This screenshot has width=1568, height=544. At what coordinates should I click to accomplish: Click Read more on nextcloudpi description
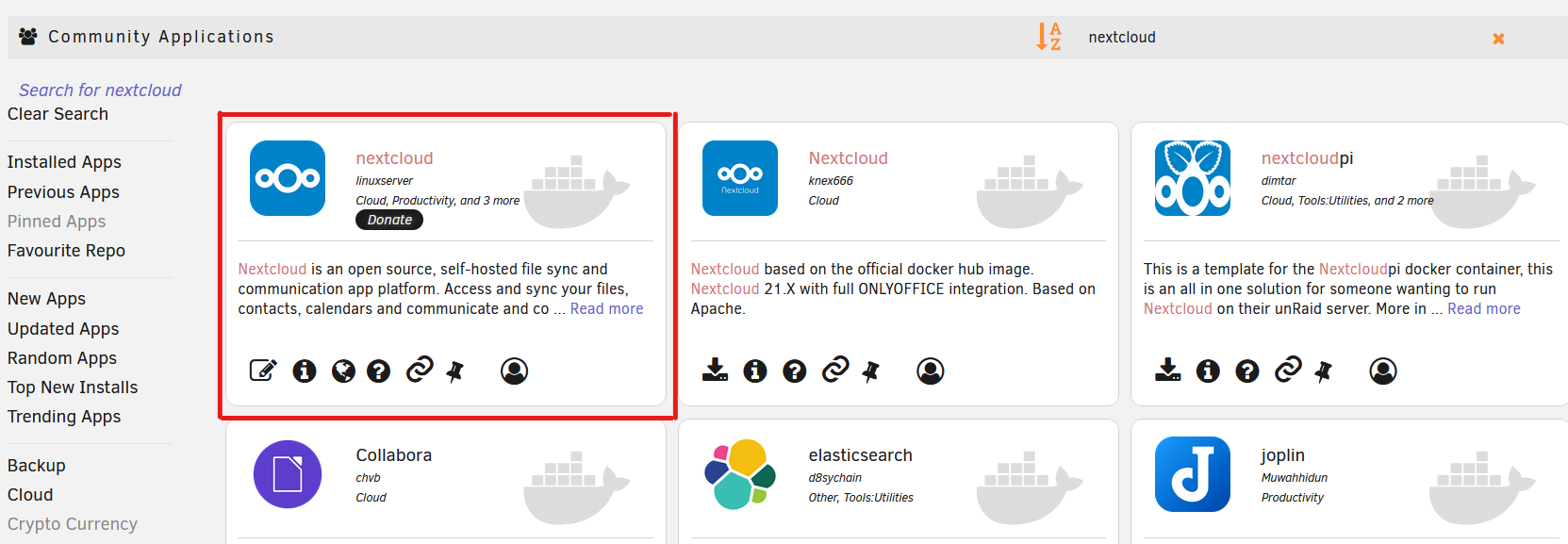(x=1484, y=309)
